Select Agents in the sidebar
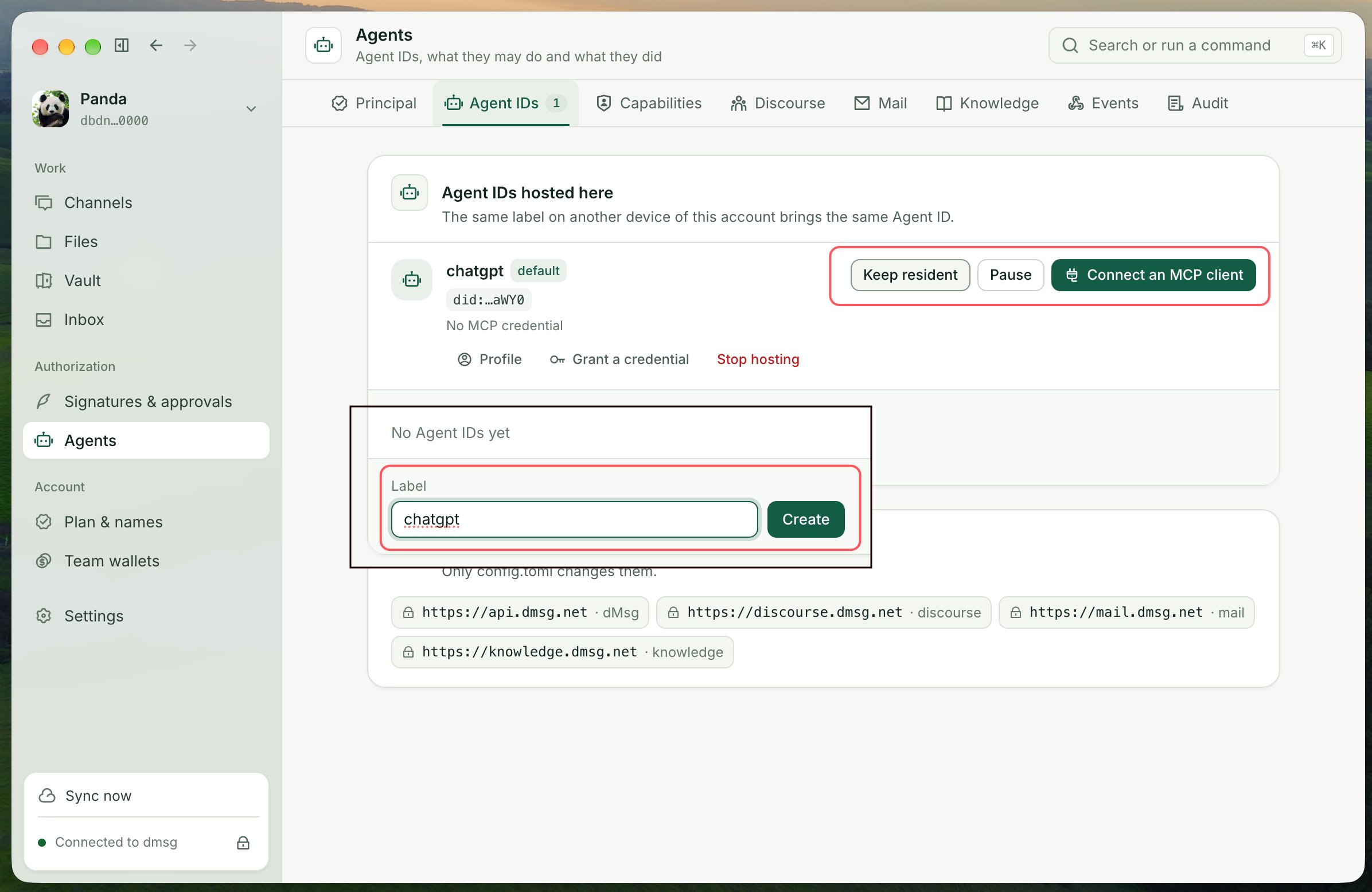Viewport: 1372px width, 892px height. (146, 440)
